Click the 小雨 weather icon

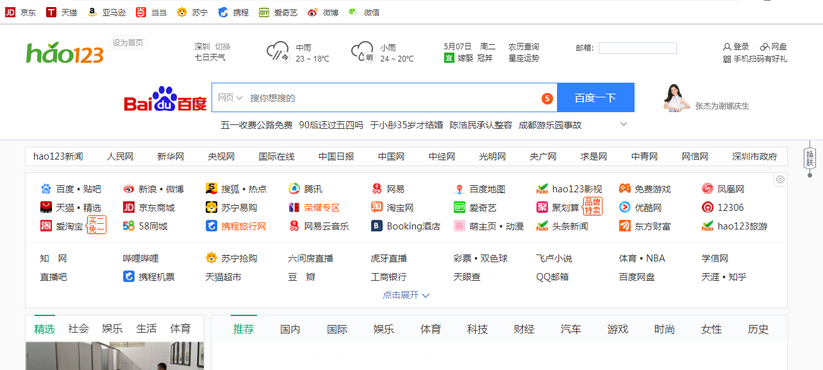click(362, 52)
